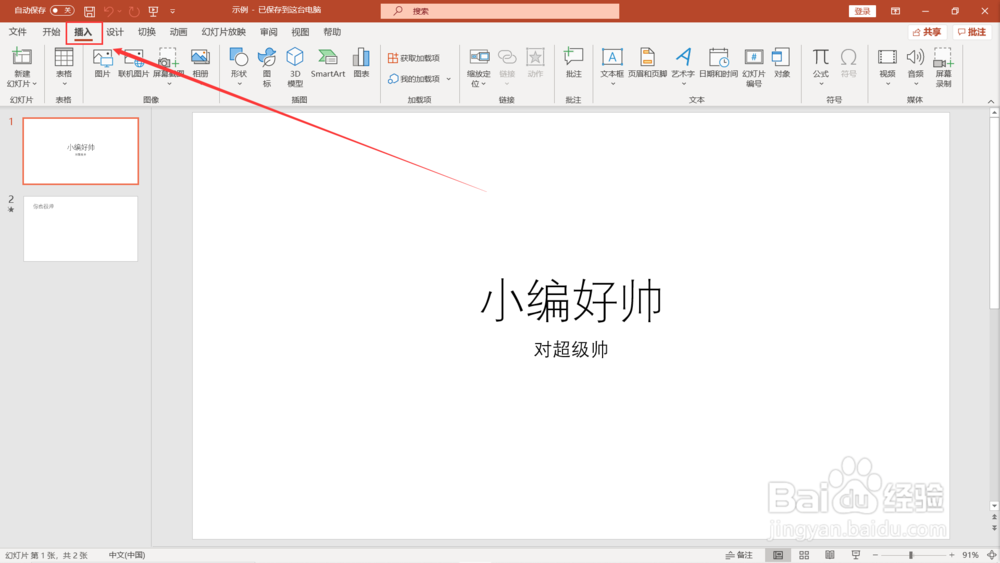Click the Zoom (缩放定位) icon
Image resolution: width=1000 pixels, height=563 pixels.
coord(479,57)
